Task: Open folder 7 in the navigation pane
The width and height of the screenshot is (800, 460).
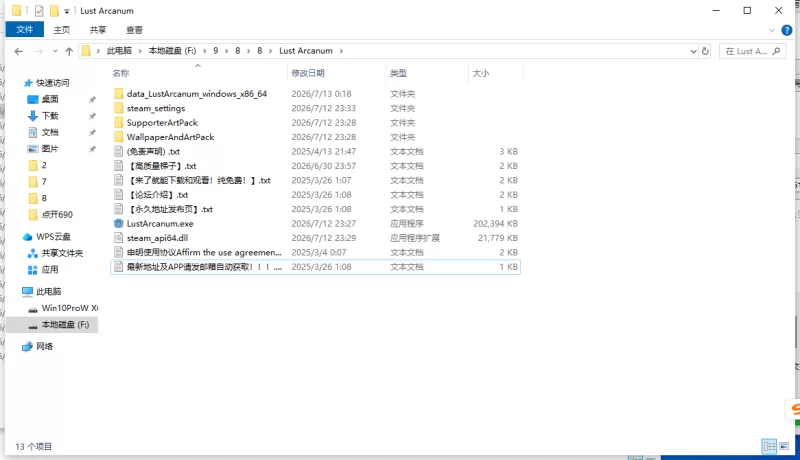Action: point(44,182)
